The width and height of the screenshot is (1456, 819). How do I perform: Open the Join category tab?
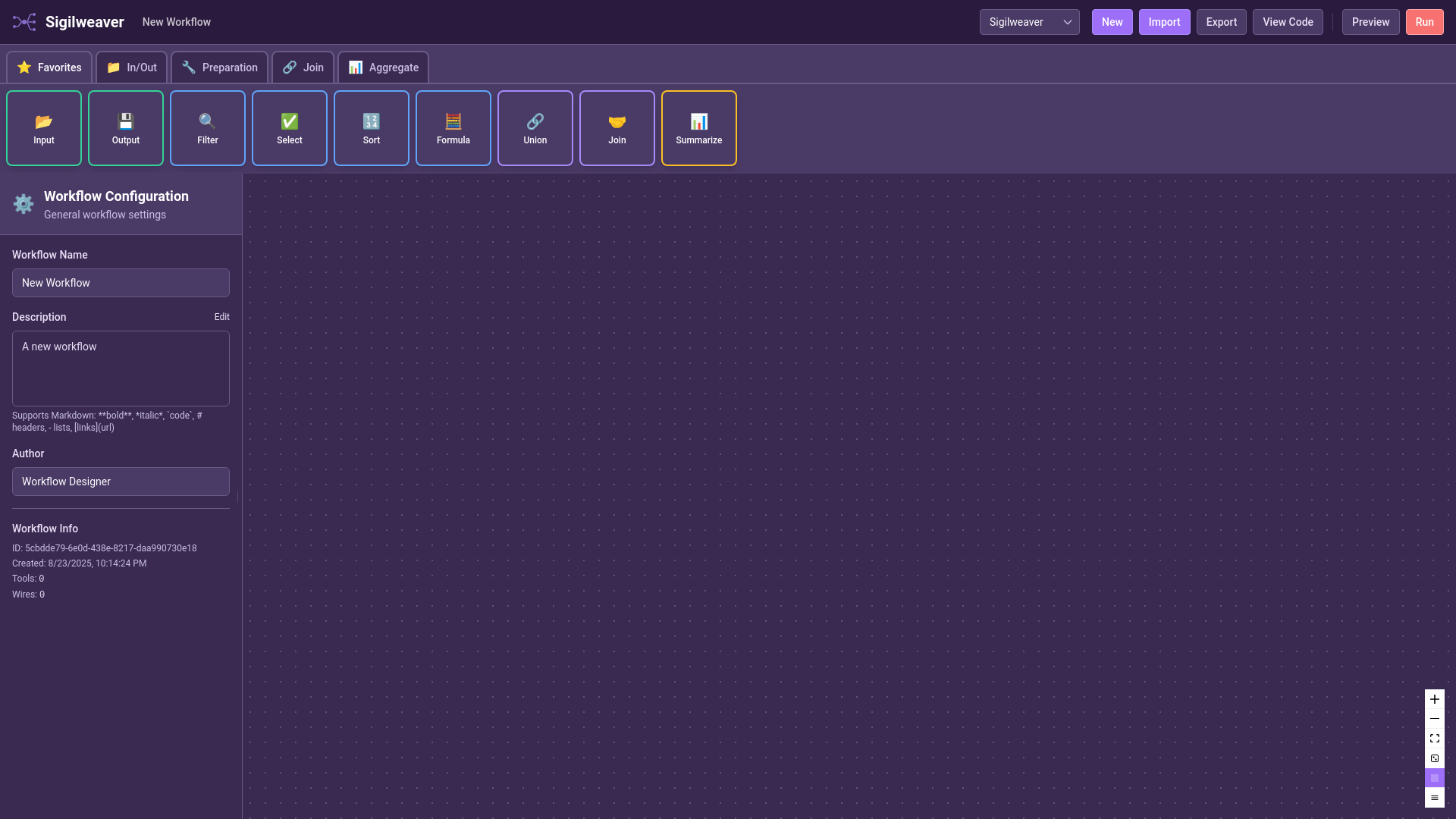[x=303, y=67]
